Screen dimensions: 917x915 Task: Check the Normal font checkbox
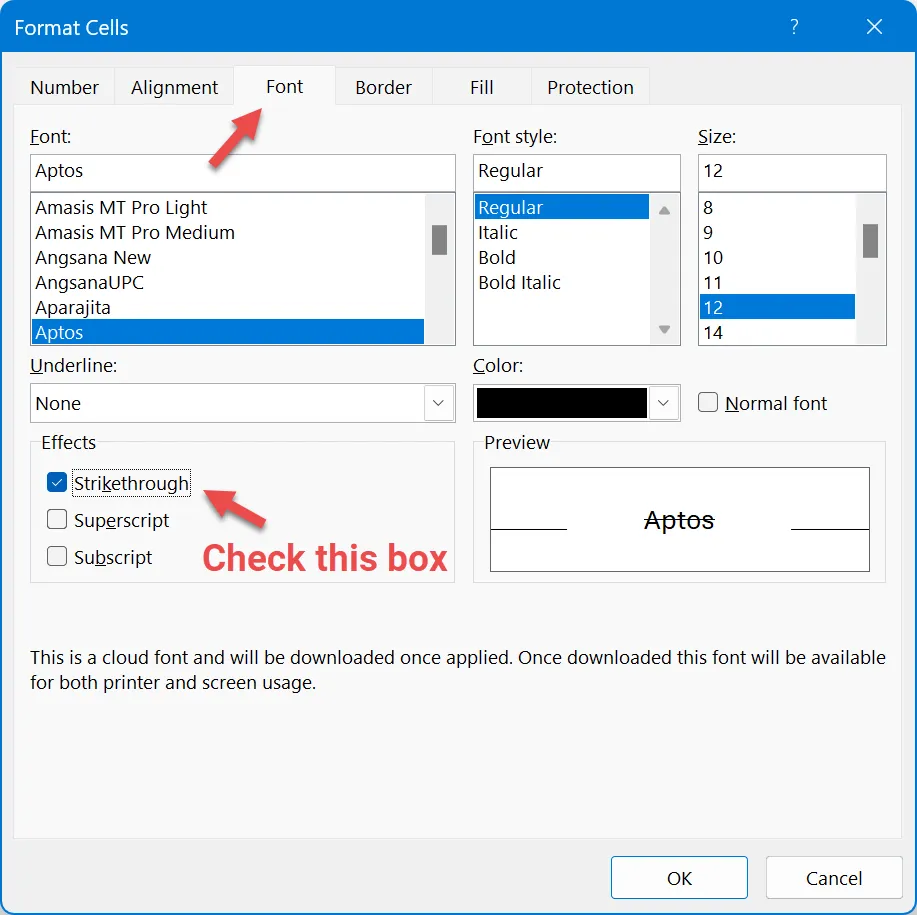click(x=708, y=403)
